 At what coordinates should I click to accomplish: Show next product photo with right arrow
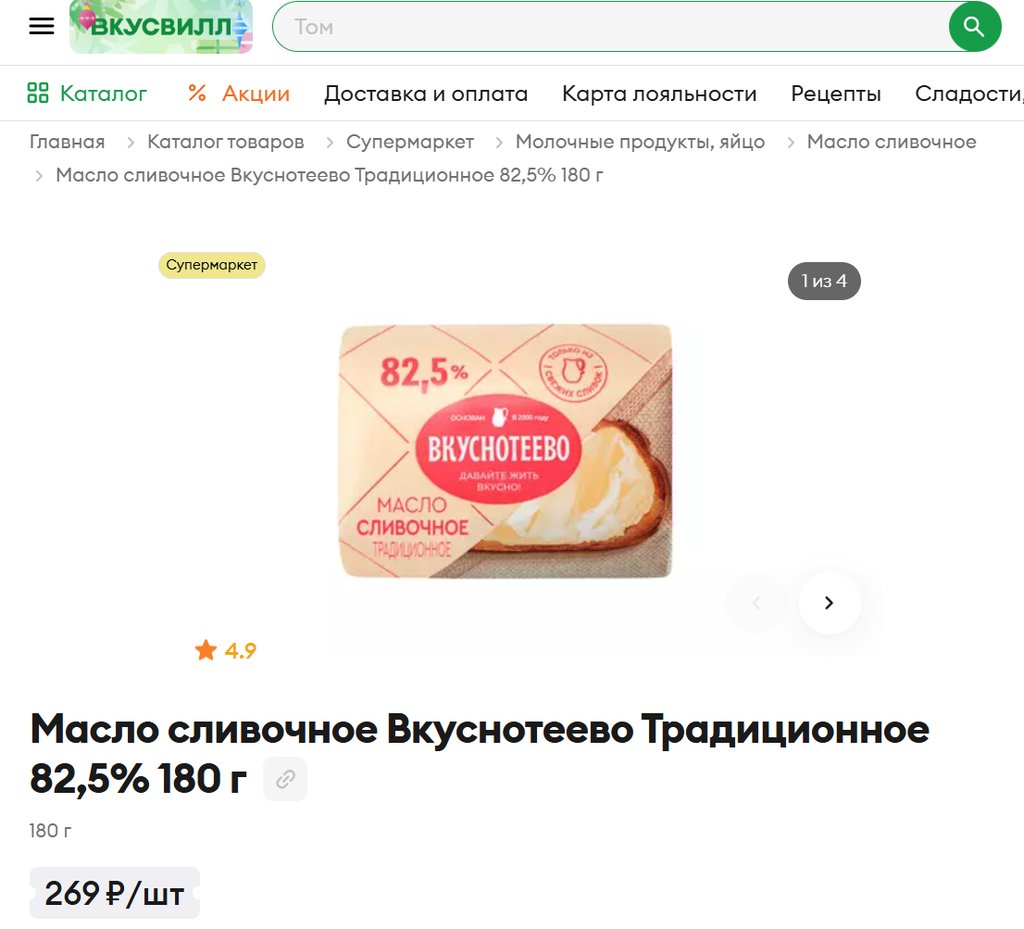click(829, 603)
